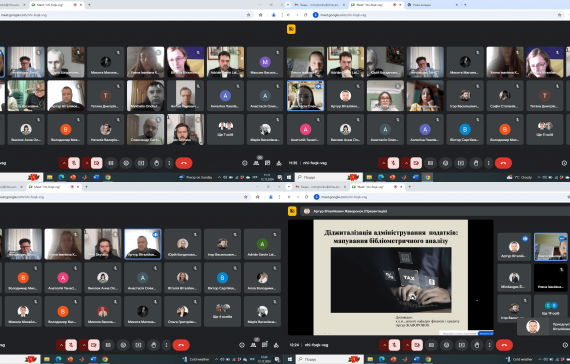570x364 pixels.
Task: Open meeting details info icon in the top-left meeting window
Action: tap(245, 163)
